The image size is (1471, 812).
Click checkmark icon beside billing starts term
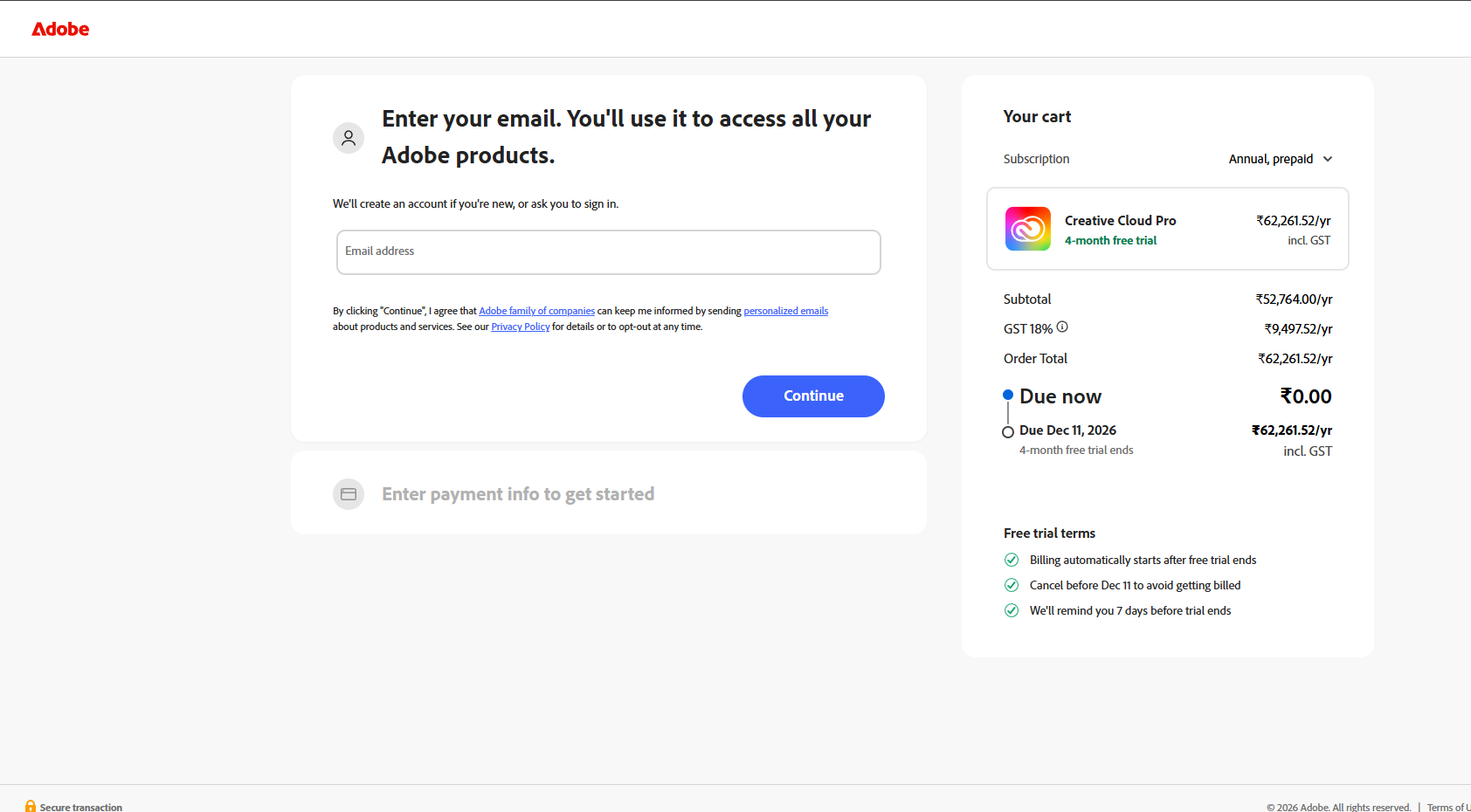(x=1012, y=560)
